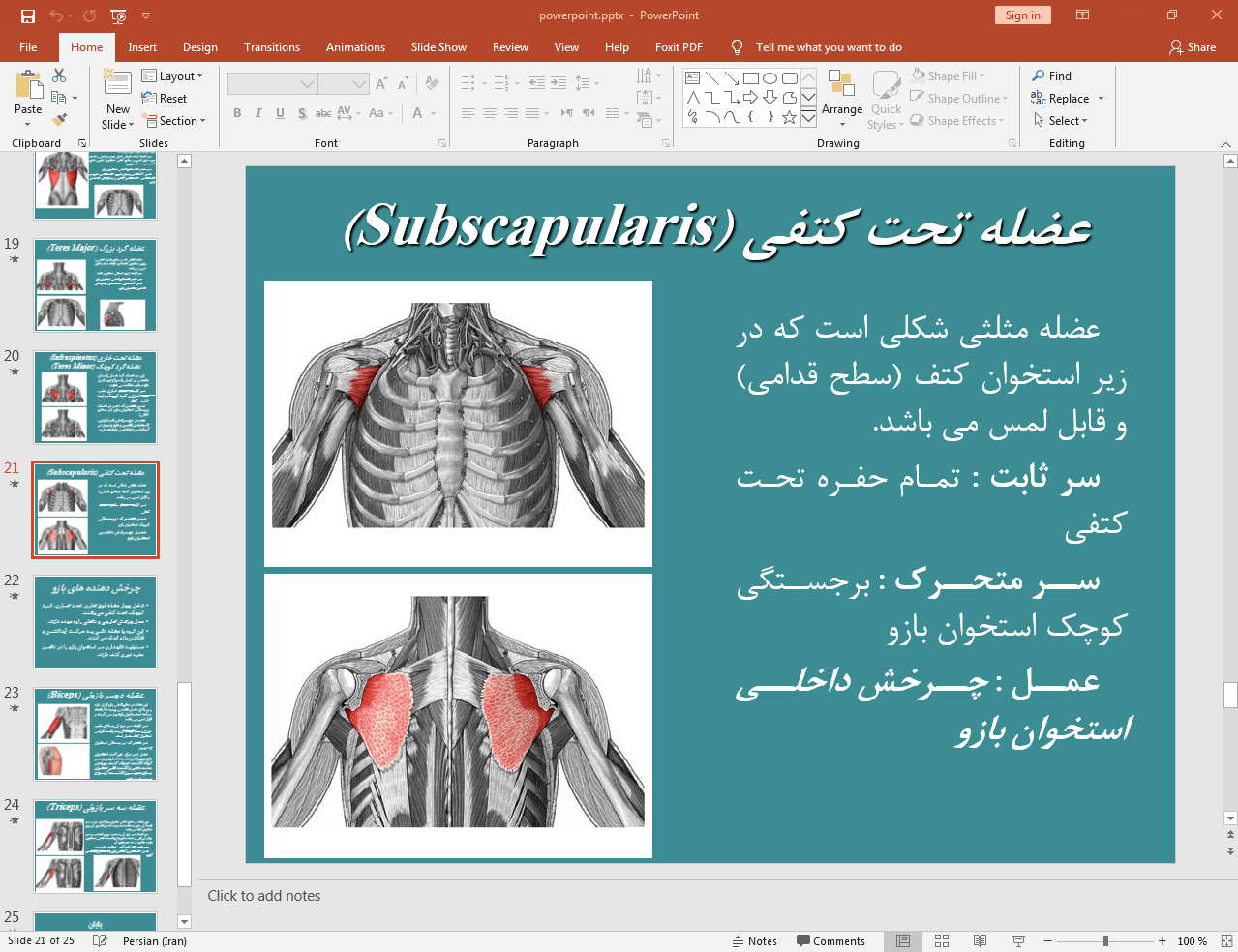1238x952 pixels.
Task: Open the Replace dropdown arrow
Action: click(1101, 98)
